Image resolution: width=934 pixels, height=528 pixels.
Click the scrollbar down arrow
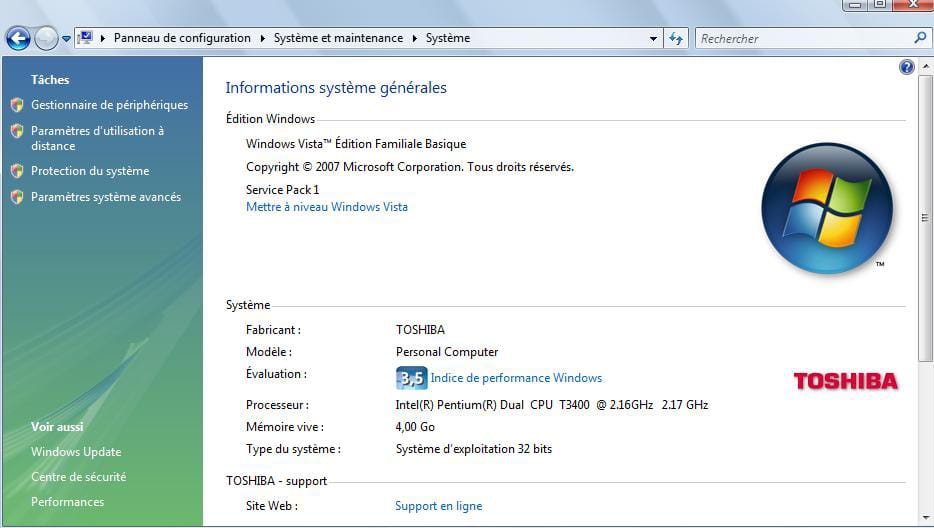point(925,518)
